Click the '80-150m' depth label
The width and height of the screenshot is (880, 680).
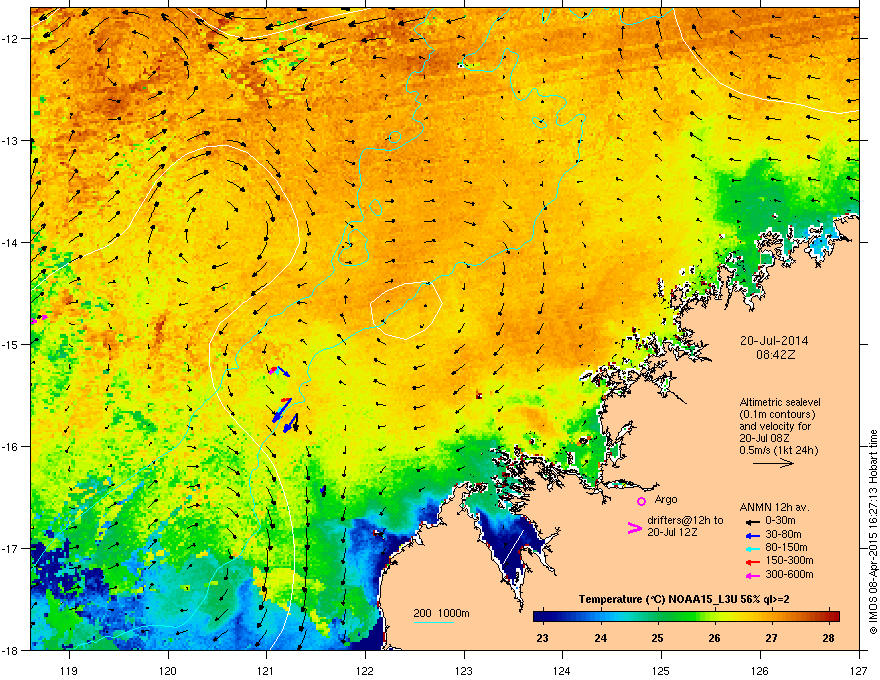(786, 547)
